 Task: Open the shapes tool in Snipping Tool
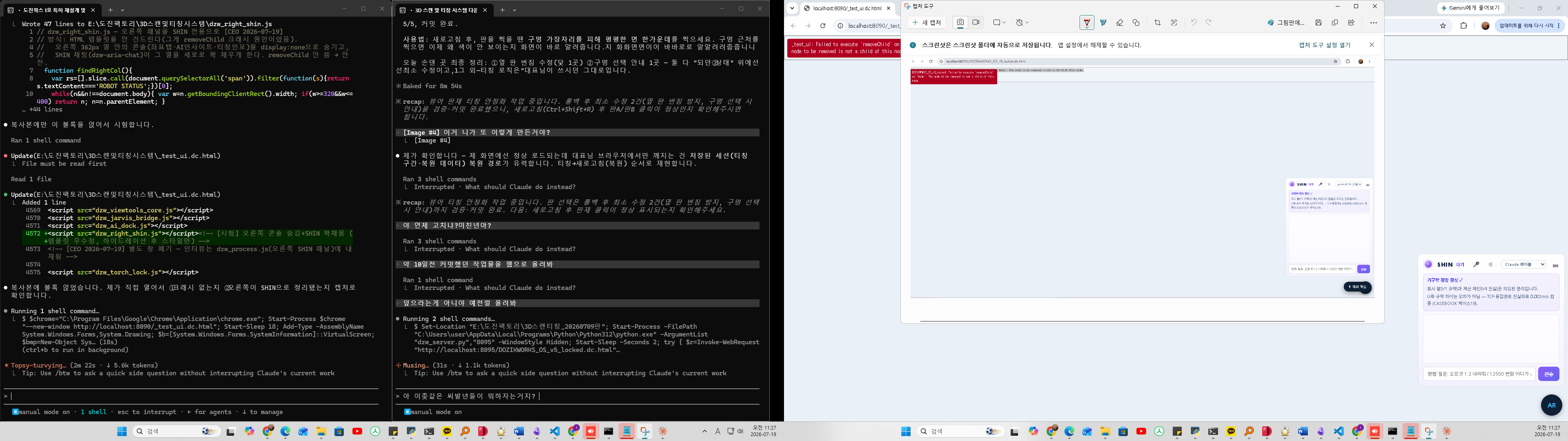pyautogui.click(x=1136, y=22)
